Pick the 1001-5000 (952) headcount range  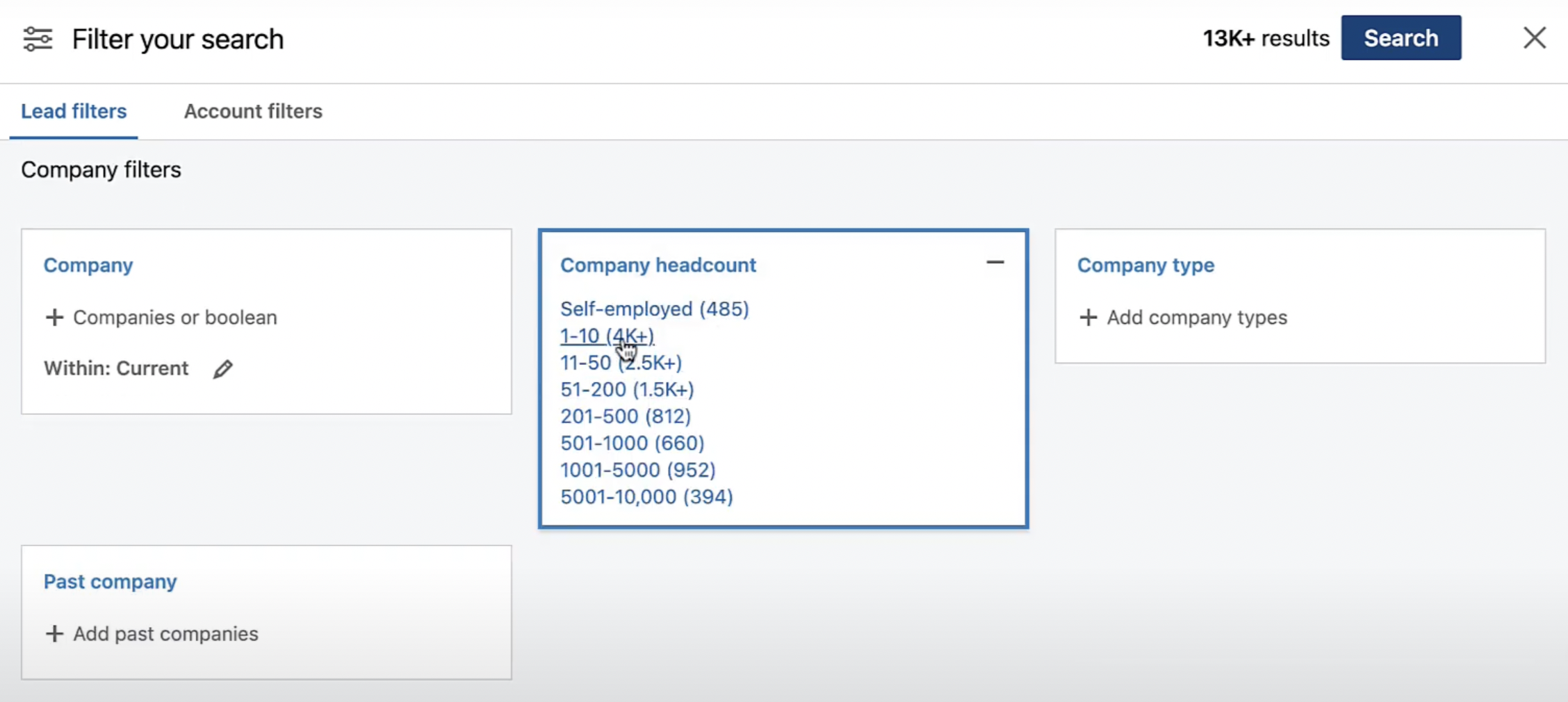tap(638, 471)
